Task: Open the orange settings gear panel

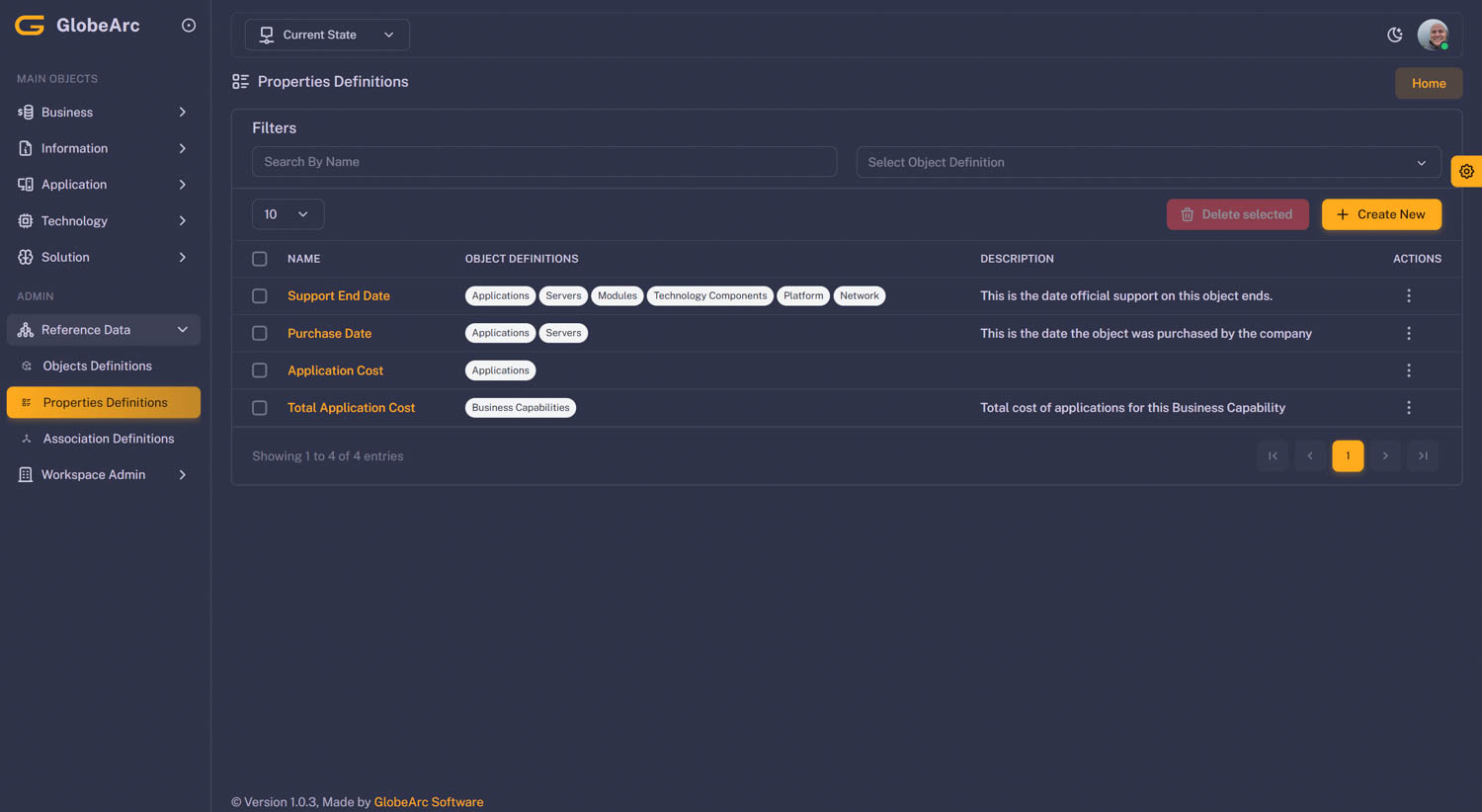Action: [1466, 171]
